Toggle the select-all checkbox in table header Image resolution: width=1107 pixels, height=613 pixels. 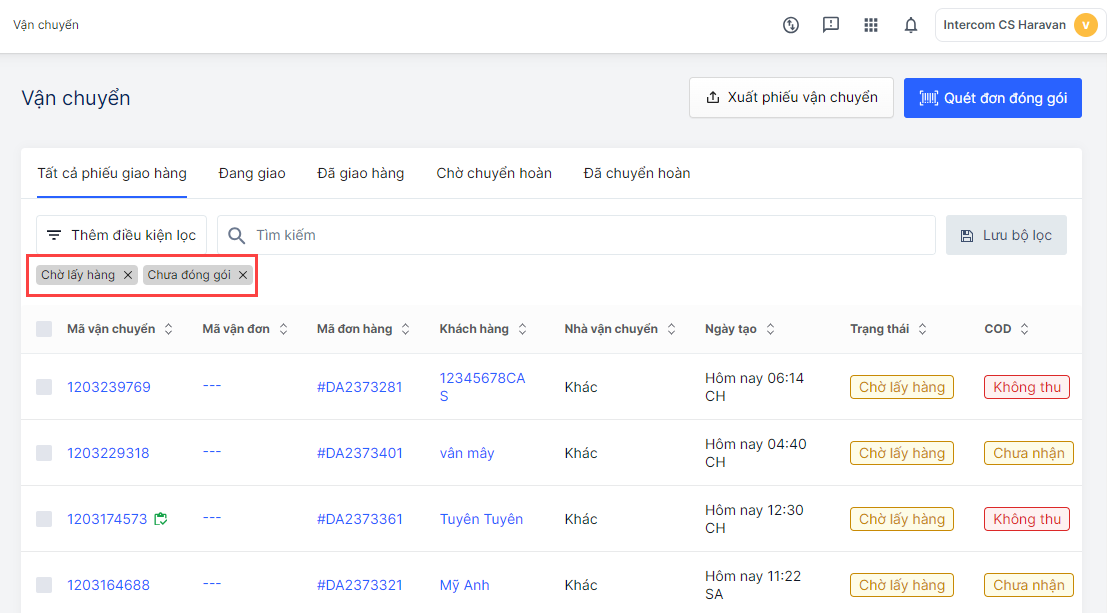pyautogui.click(x=44, y=329)
